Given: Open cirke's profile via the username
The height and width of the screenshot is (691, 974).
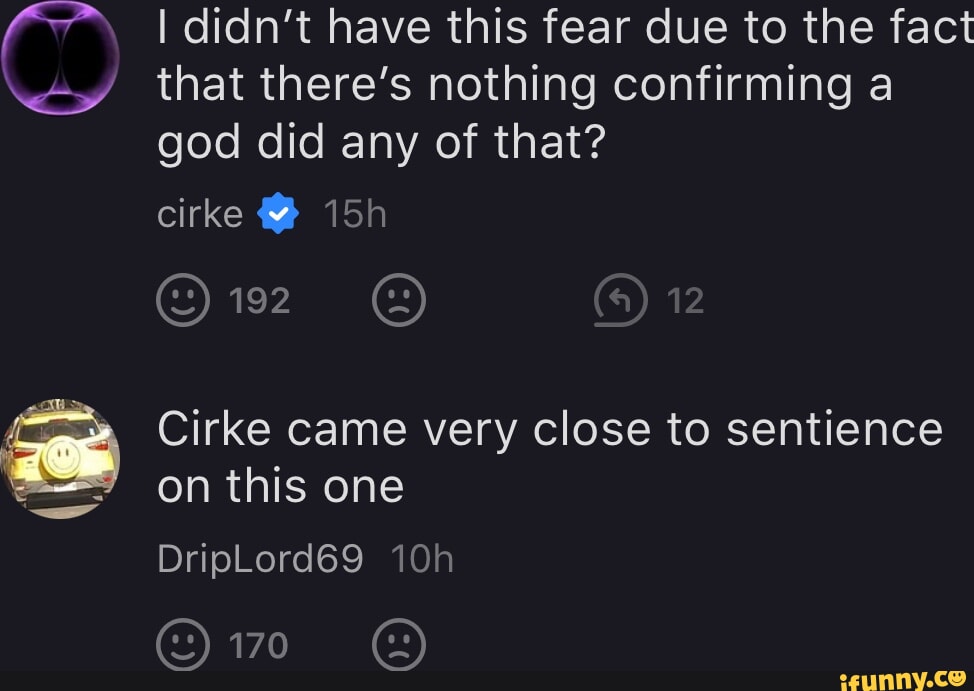Looking at the screenshot, I should (x=199, y=213).
